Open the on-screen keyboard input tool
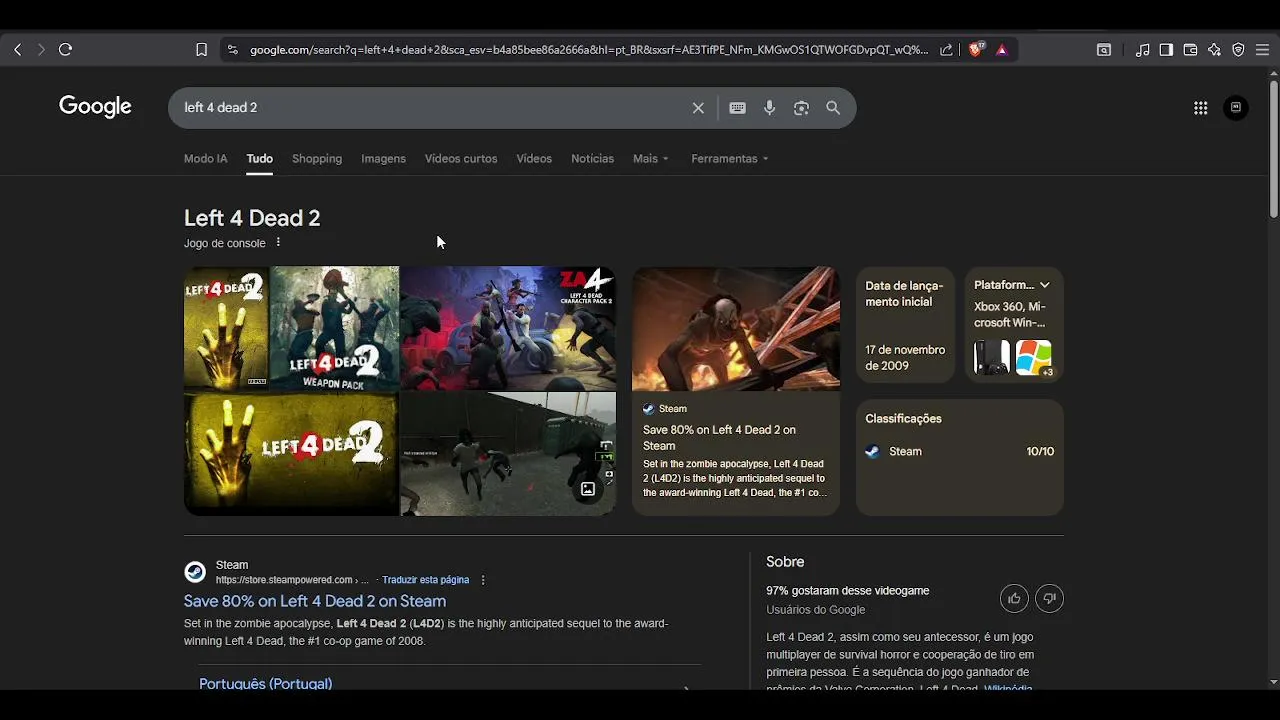Image resolution: width=1280 pixels, height=720 pixels. click(737, 108)
